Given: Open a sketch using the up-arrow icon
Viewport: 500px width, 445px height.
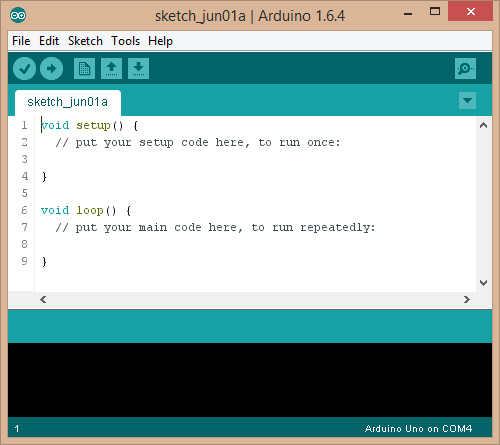Looking at the screenshot, I should [x=111, y=69].
